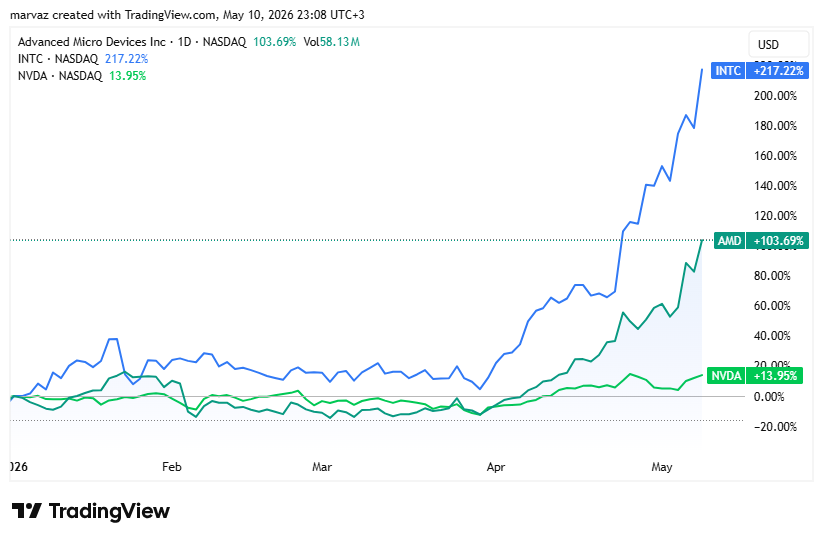Viewport: 823px width, 541px height.
Task: Click the Vol 58.13 M value
Action: [332, 42]
